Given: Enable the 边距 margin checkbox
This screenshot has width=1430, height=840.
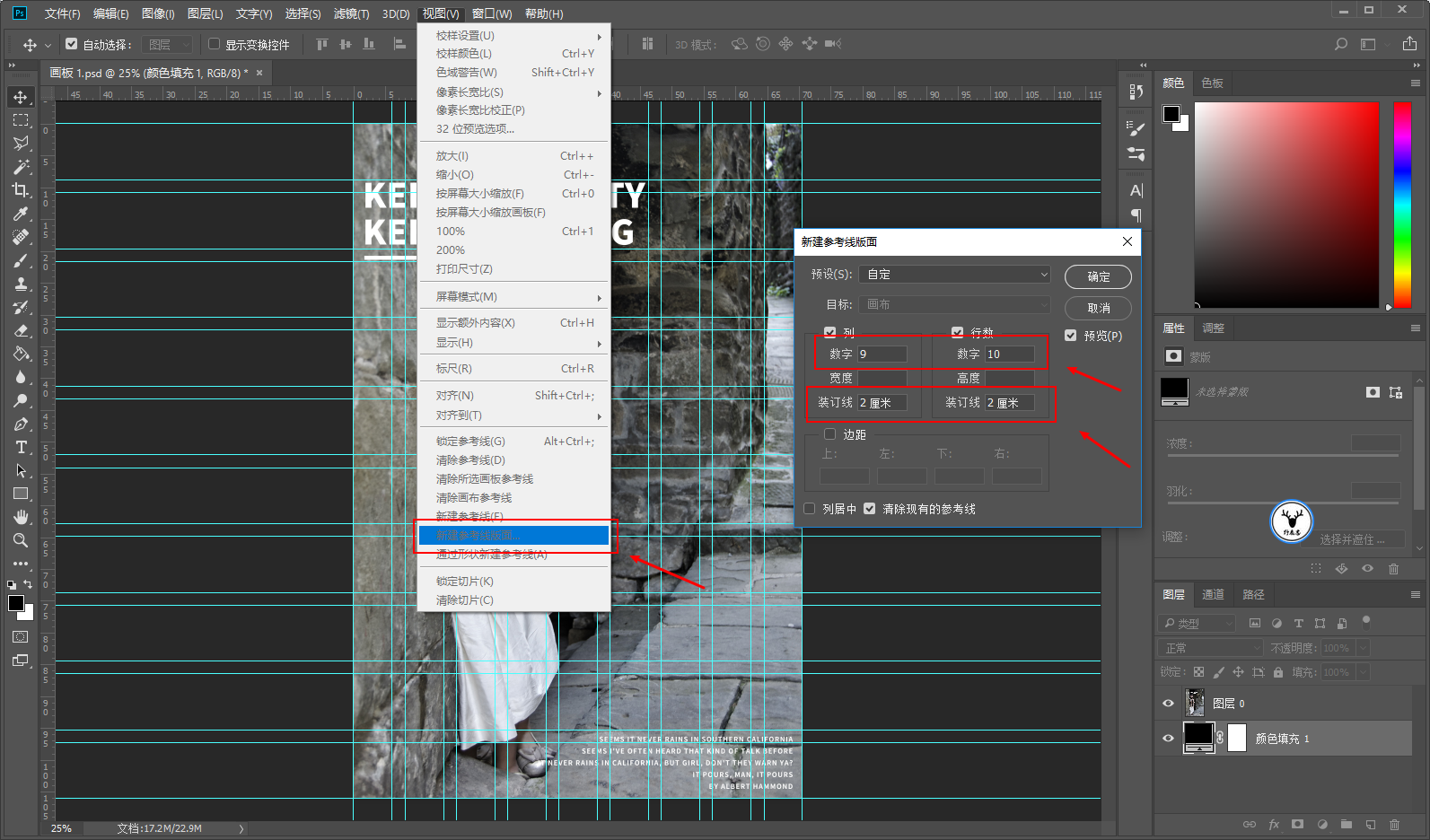Looking at the screenshot, I should point(830,434).
